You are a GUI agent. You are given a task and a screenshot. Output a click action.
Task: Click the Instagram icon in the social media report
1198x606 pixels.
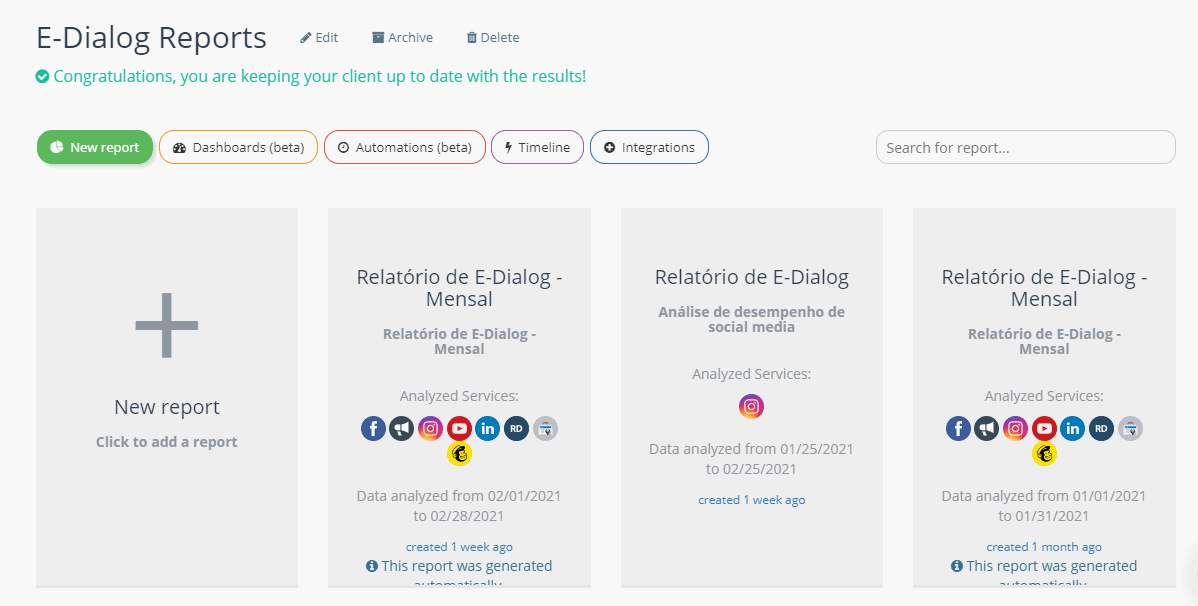[x=751, y=406]
